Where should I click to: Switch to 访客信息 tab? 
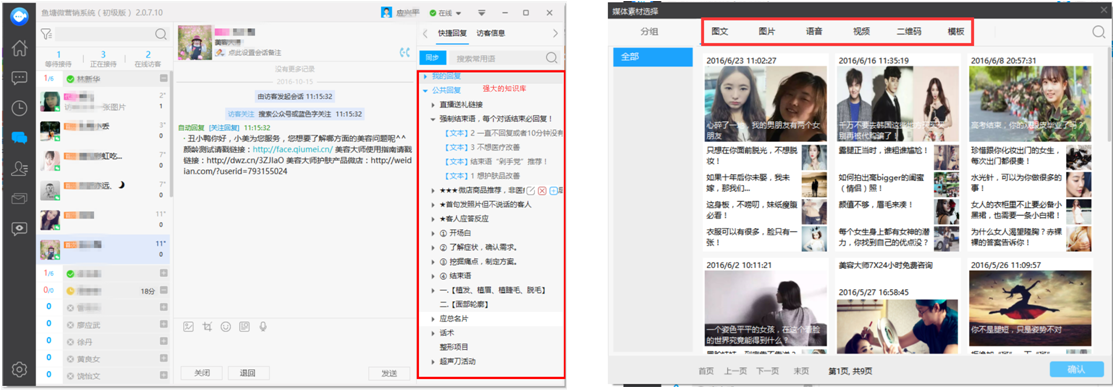[x=491, y=33]
